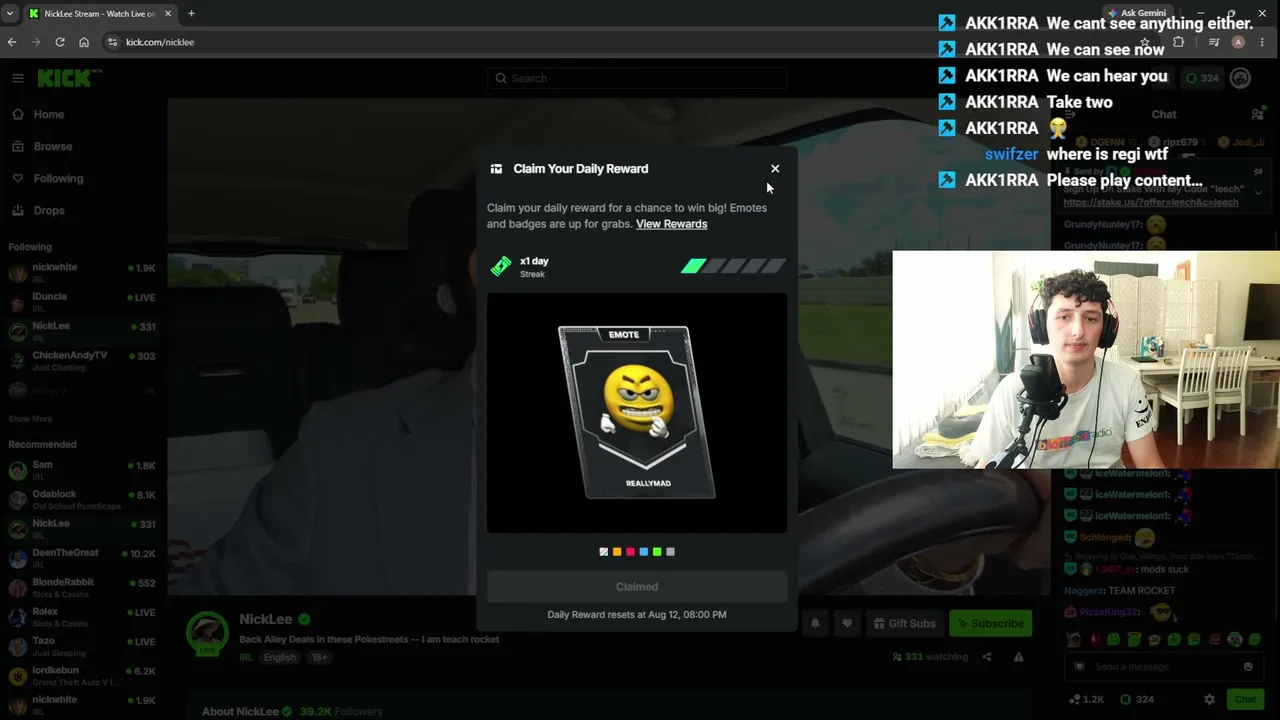Go forward in the browser

(36, 42)
